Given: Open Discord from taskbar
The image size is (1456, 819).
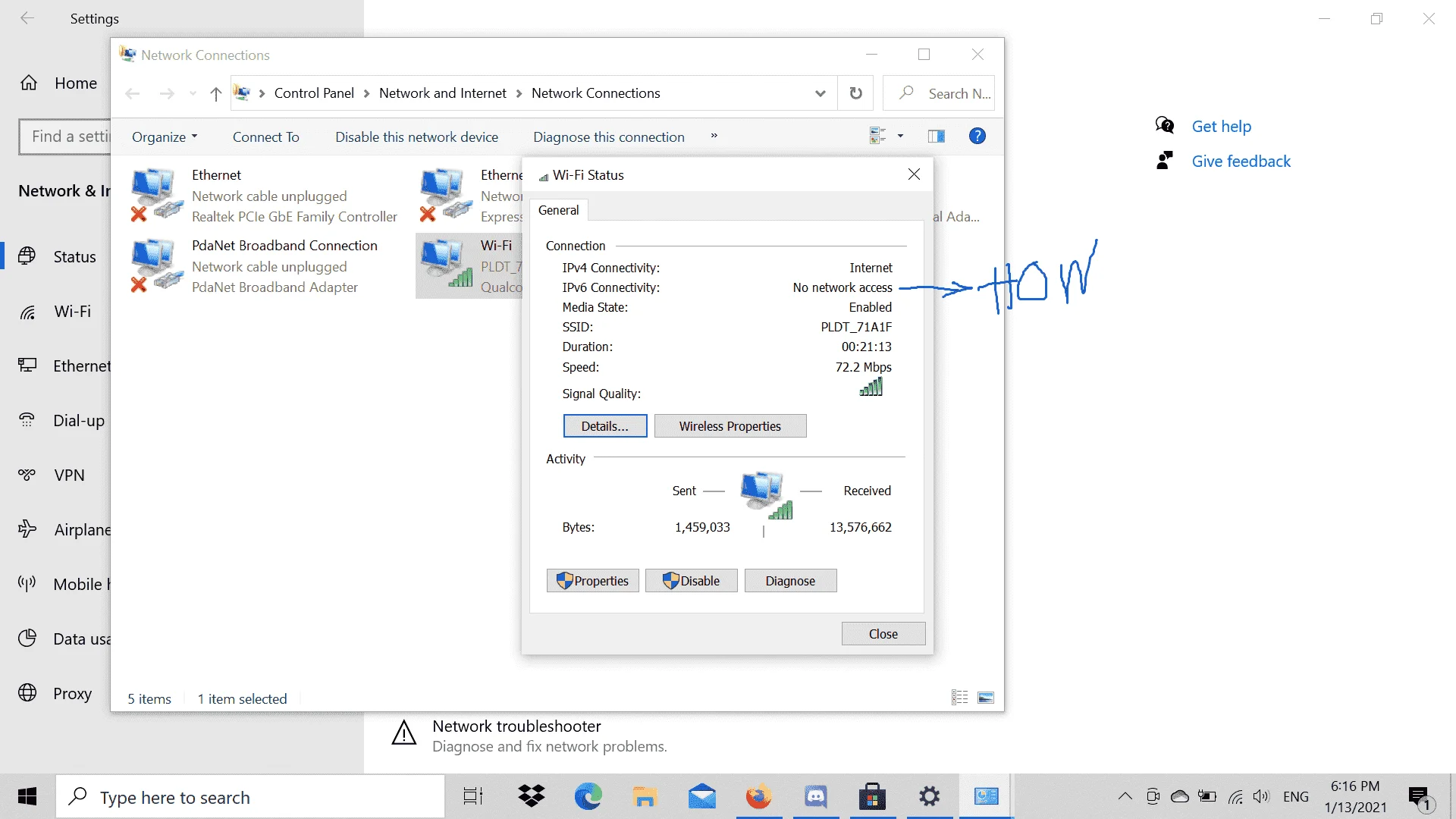Looking at the screenshot, I should coord(815,796).
